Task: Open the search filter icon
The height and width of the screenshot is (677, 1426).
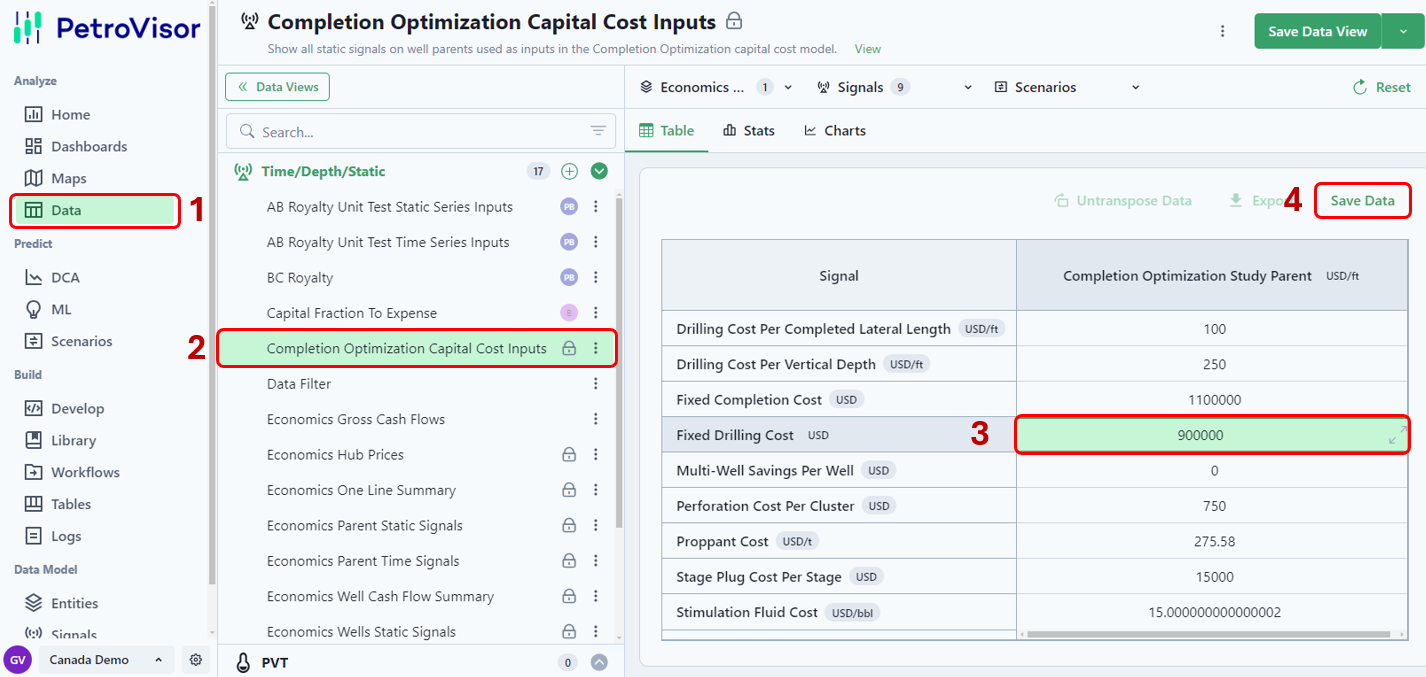Action: point(598,132)
